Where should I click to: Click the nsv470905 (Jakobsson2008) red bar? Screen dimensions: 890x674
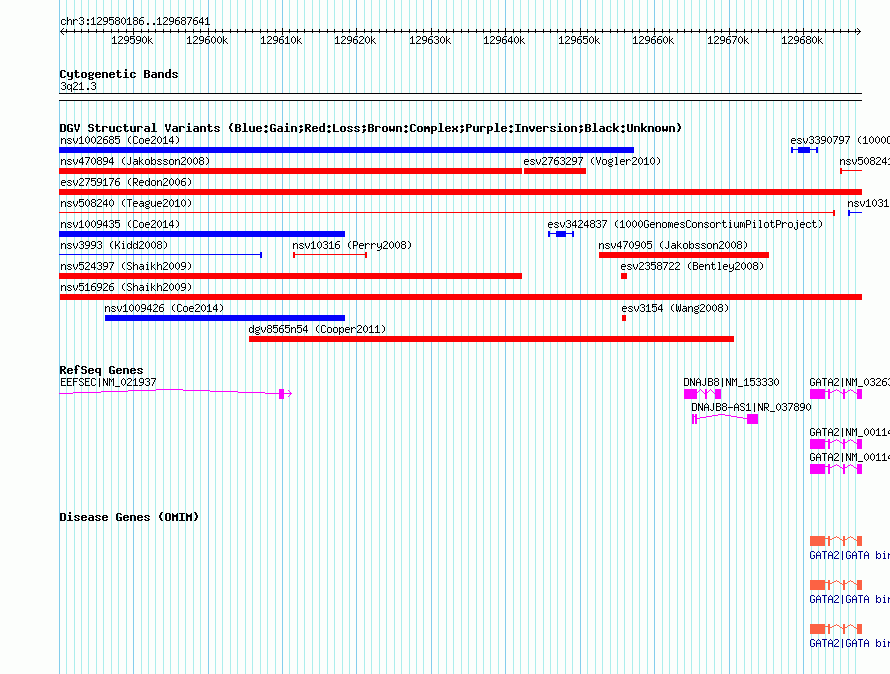pyautogui.click(x=684, y=255)
